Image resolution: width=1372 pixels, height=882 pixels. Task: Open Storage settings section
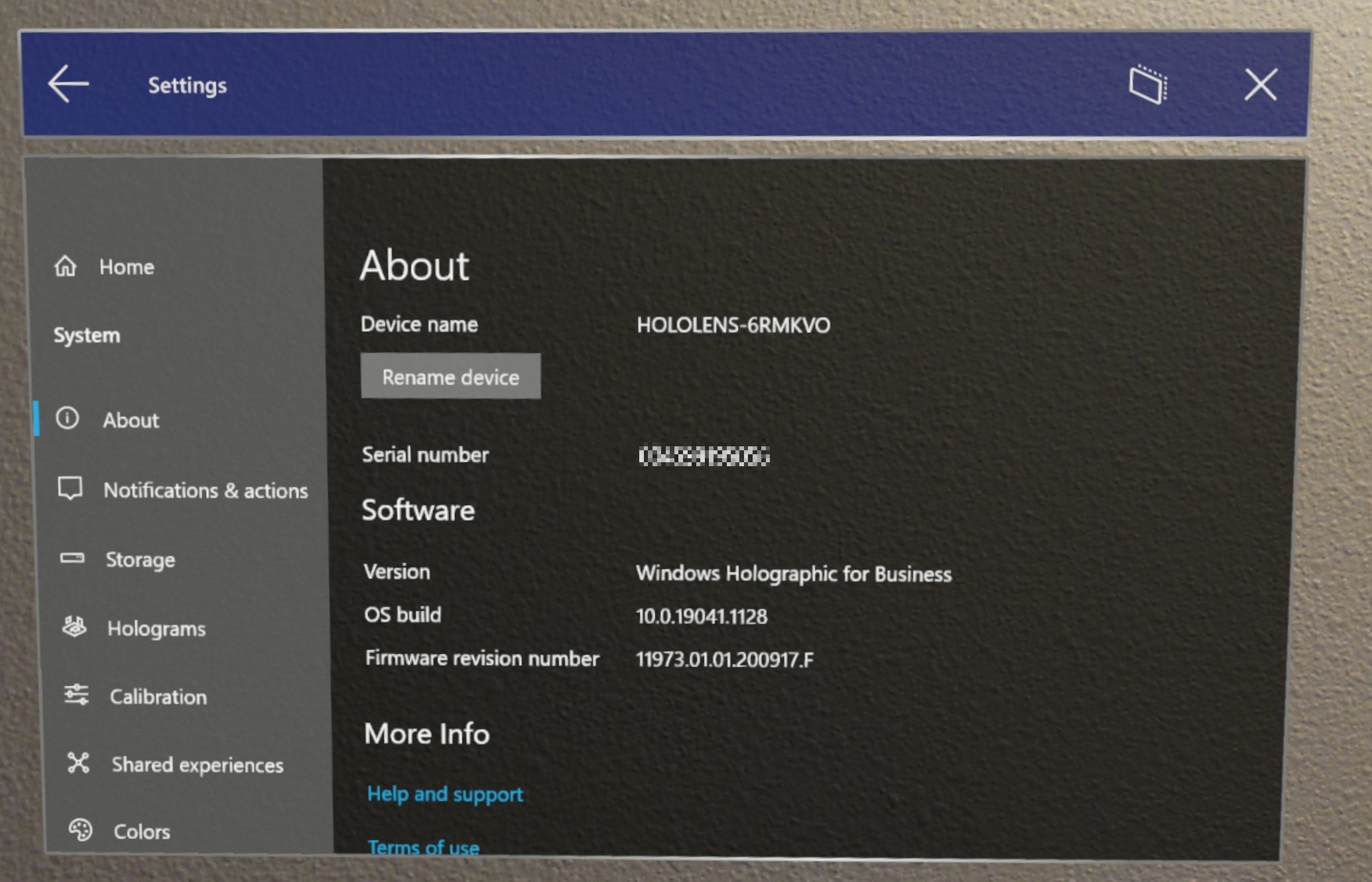[x=141, y=558]
